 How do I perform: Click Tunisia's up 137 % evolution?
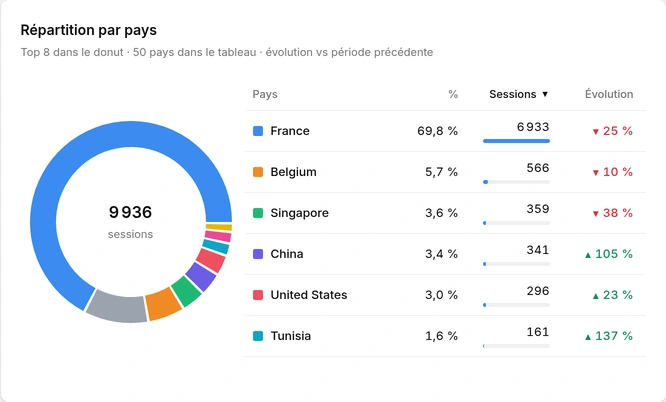tap(609, 336)
